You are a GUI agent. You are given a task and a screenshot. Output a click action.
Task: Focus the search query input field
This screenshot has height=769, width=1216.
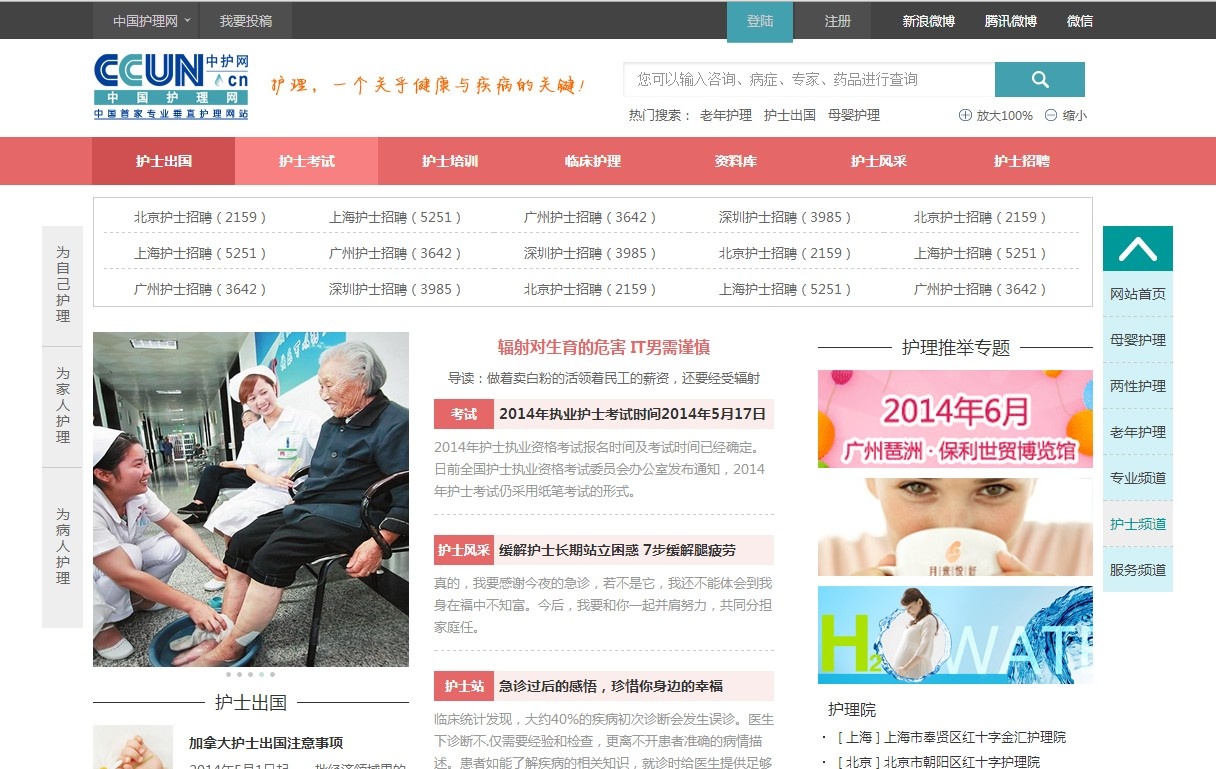808,80
